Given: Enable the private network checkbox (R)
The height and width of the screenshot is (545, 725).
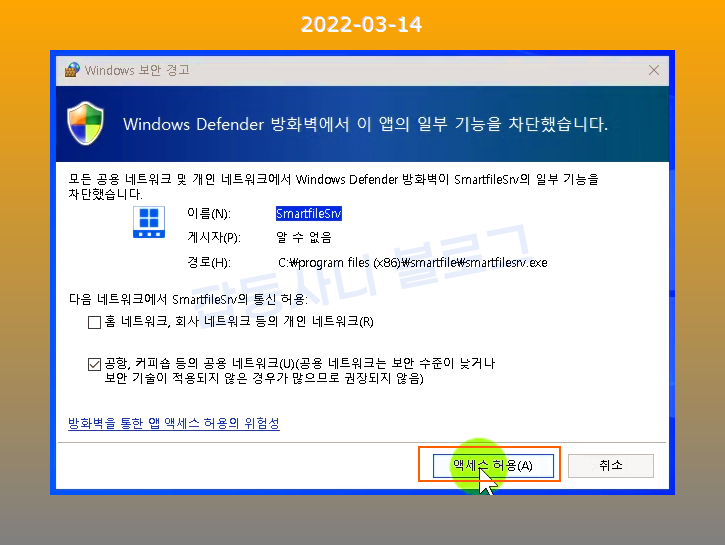Looking at the screenshot, I should [x=94, y=322].
